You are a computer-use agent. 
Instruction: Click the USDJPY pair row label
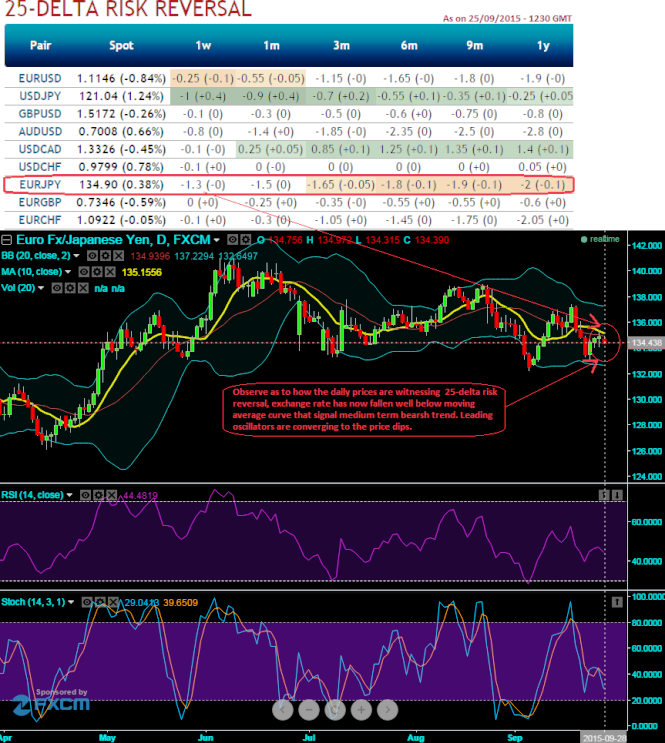point(40,96)
